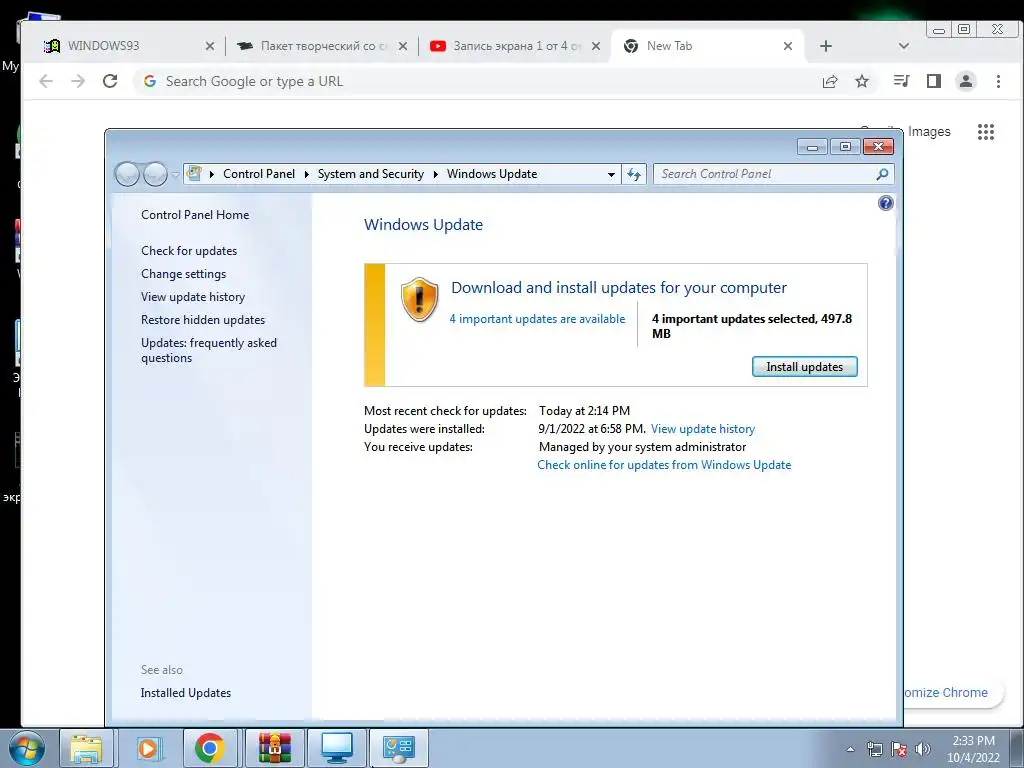1024x768 pixels.
Task: Close the Запись экрана tab
Action: tap(596, 46)
